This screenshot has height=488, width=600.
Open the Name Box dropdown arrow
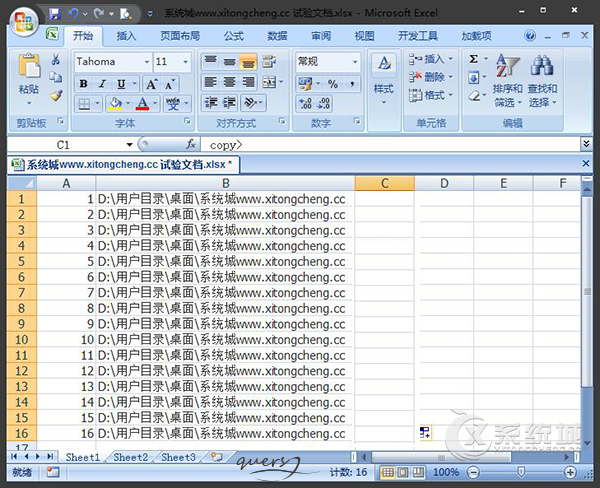click(129, 145)
